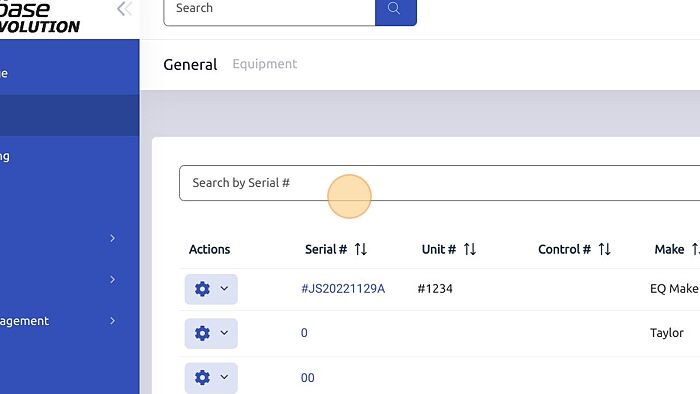Sort table by Control # arrows
This screenshot has width=700, height=394.
604,249
